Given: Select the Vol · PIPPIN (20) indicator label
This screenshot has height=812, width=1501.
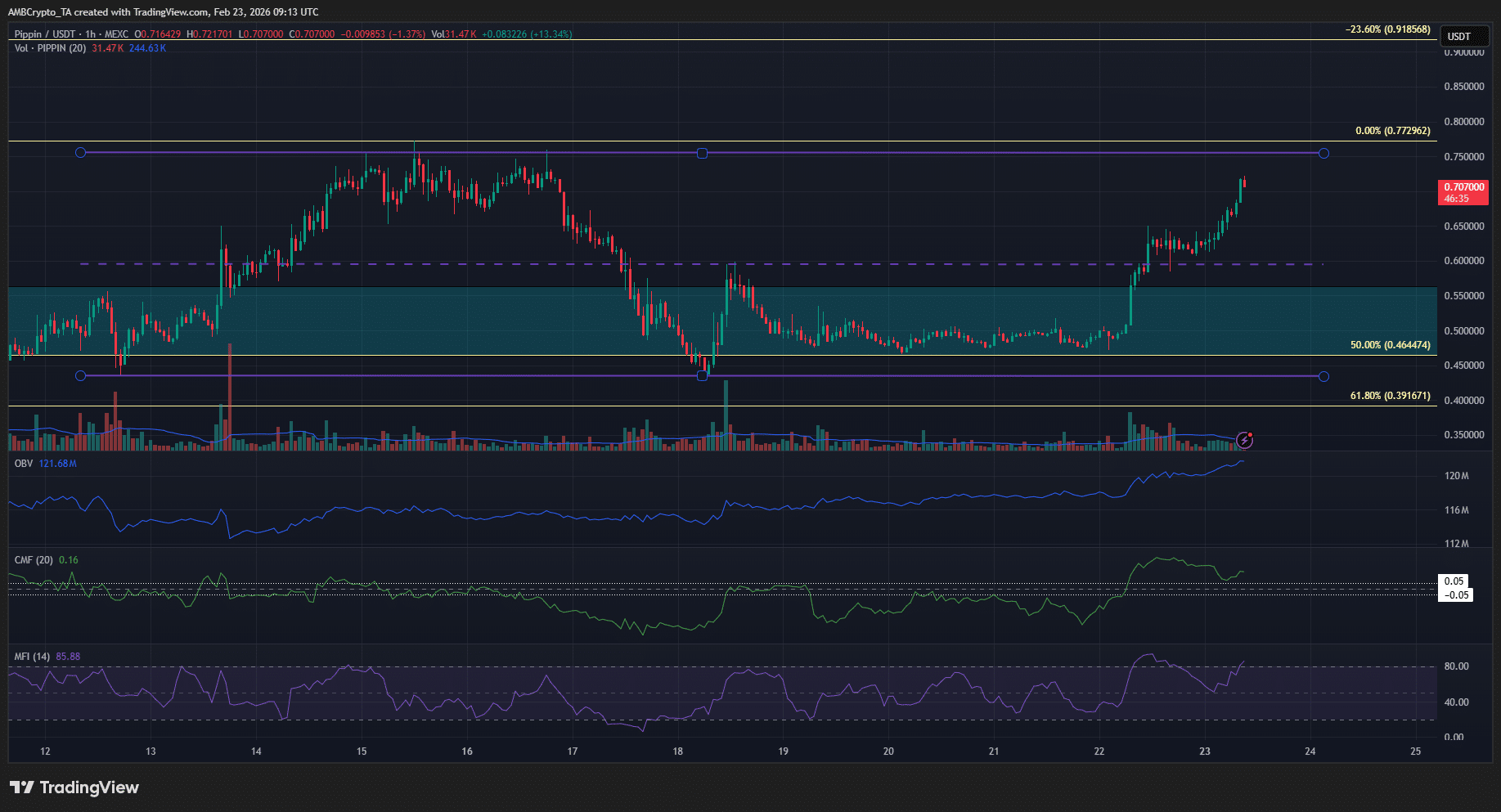Looking at the screenshot, I should 51,48.
